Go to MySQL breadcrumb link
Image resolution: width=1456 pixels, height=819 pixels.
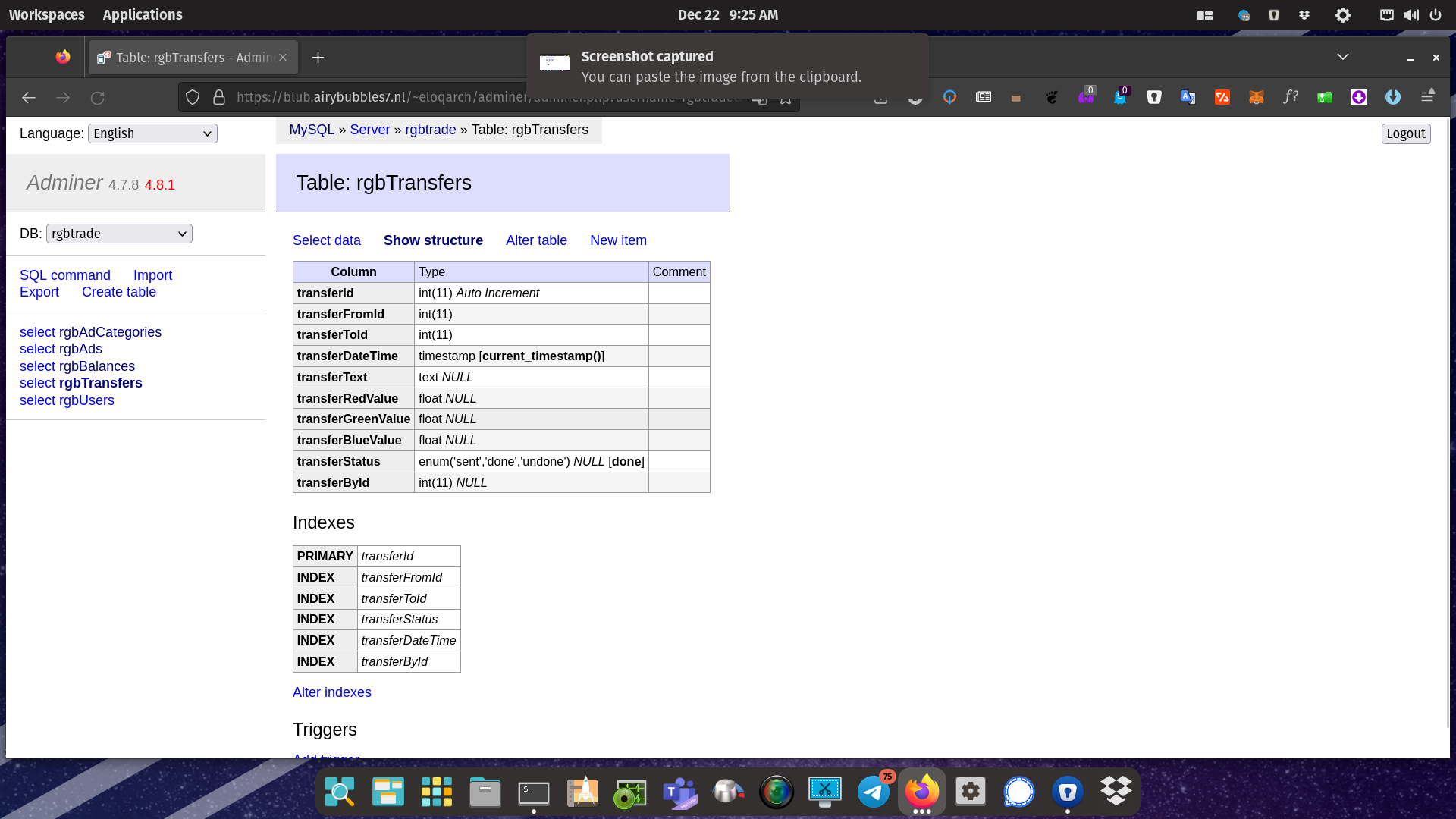pos(312,130)
